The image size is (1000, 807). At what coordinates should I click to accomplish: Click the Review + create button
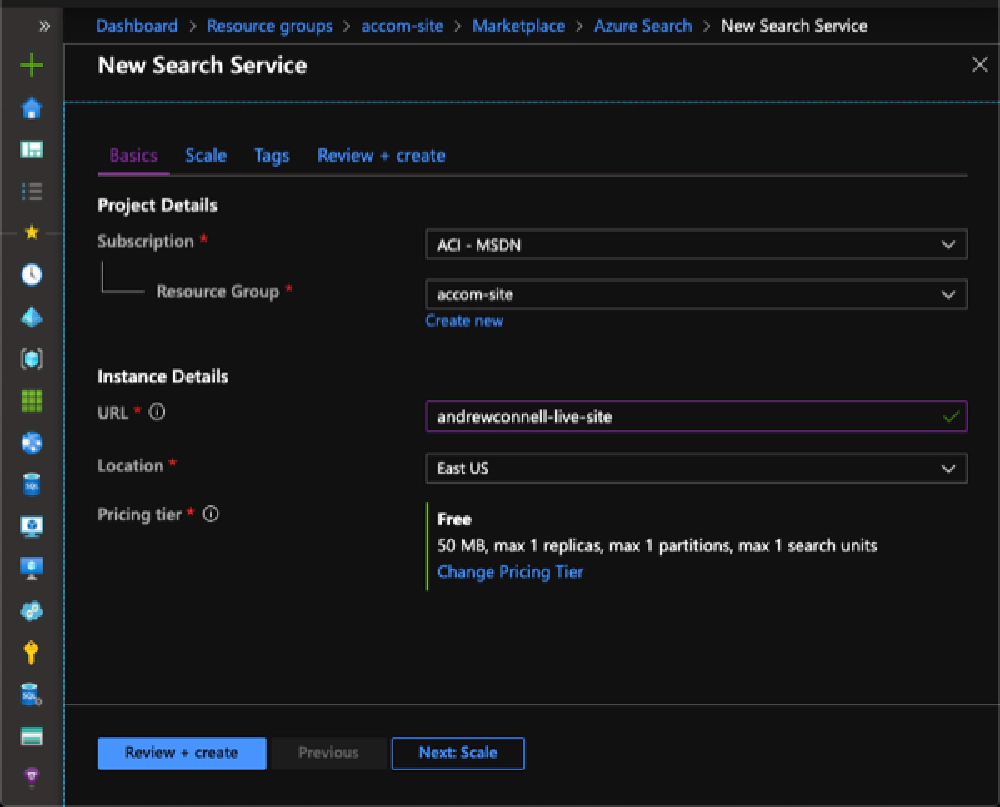click(181, 753)
